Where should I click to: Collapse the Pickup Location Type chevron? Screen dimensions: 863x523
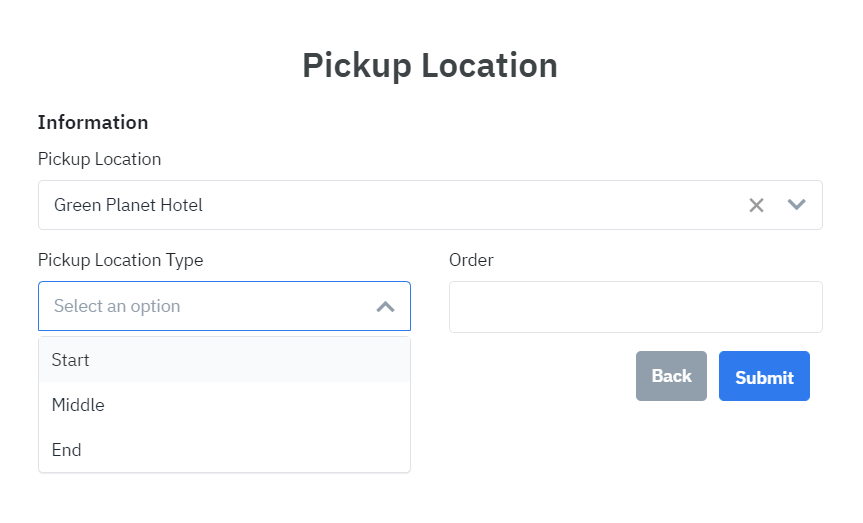coord(385,307)
